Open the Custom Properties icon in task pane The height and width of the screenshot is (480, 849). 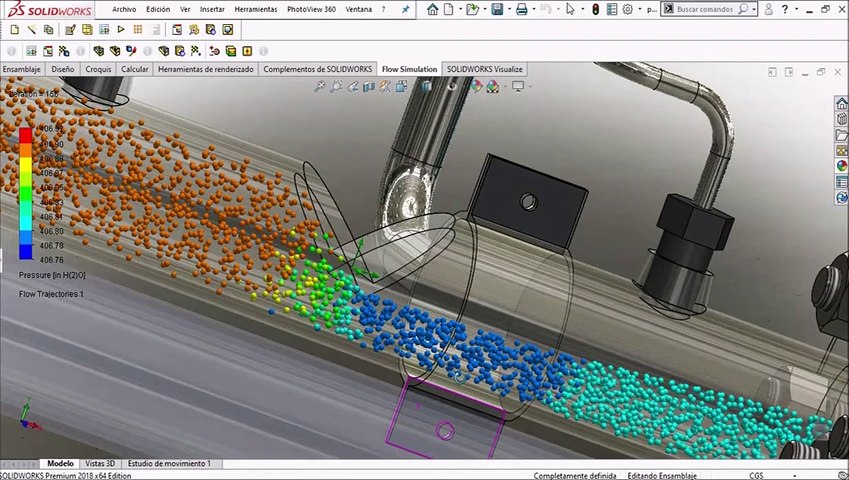[841, 181]
